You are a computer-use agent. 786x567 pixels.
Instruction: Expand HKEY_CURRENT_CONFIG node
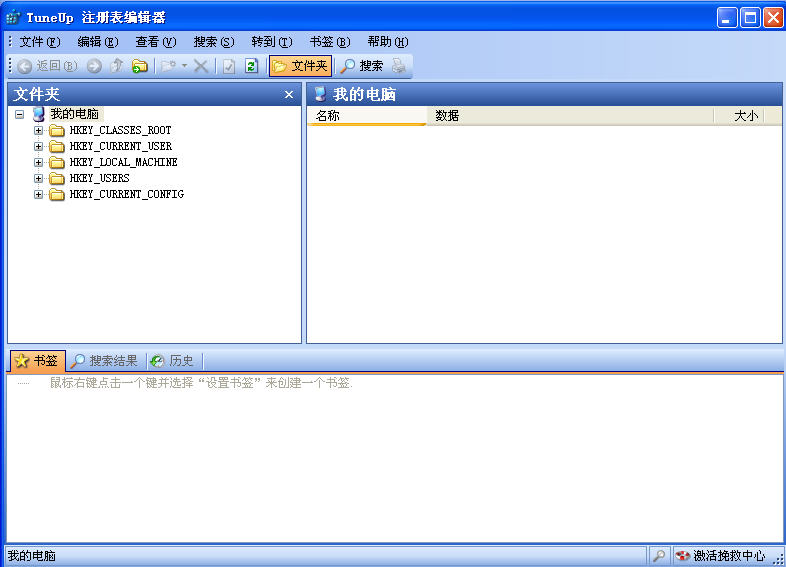pos(38,195)
